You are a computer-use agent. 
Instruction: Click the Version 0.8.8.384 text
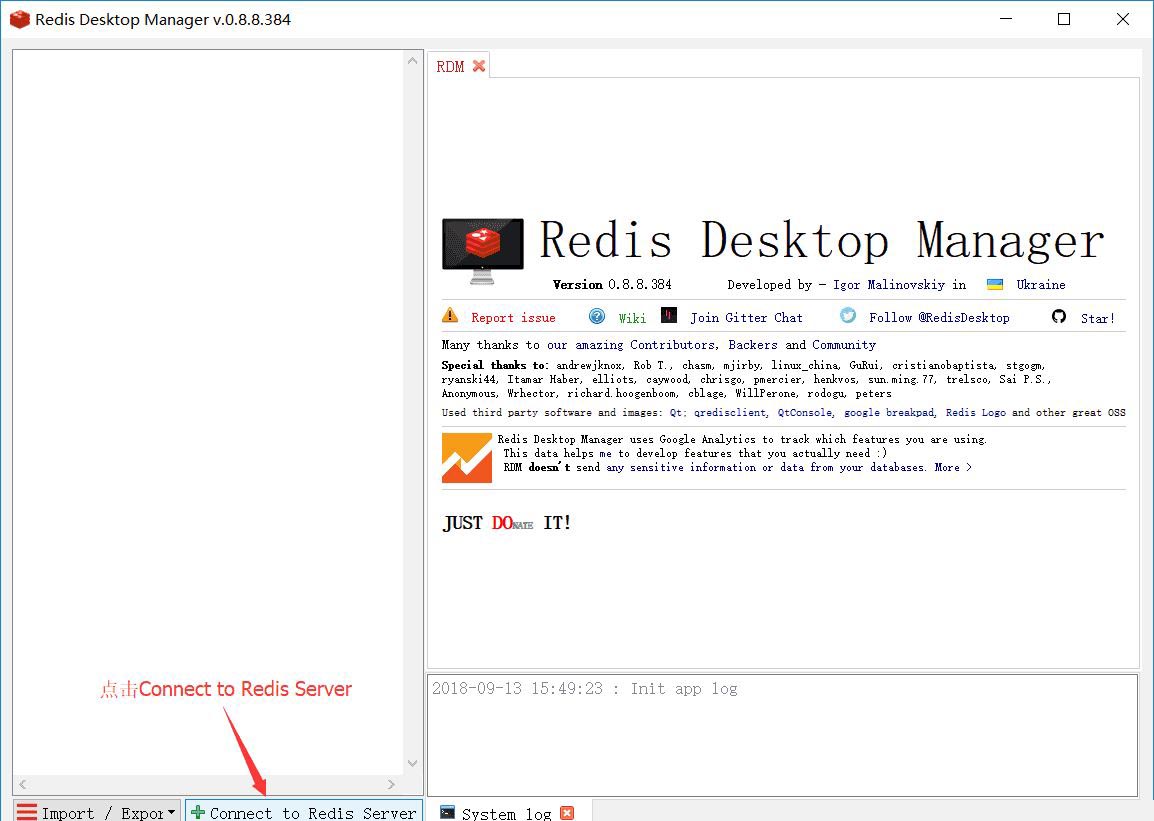click(x=612, y=285)
